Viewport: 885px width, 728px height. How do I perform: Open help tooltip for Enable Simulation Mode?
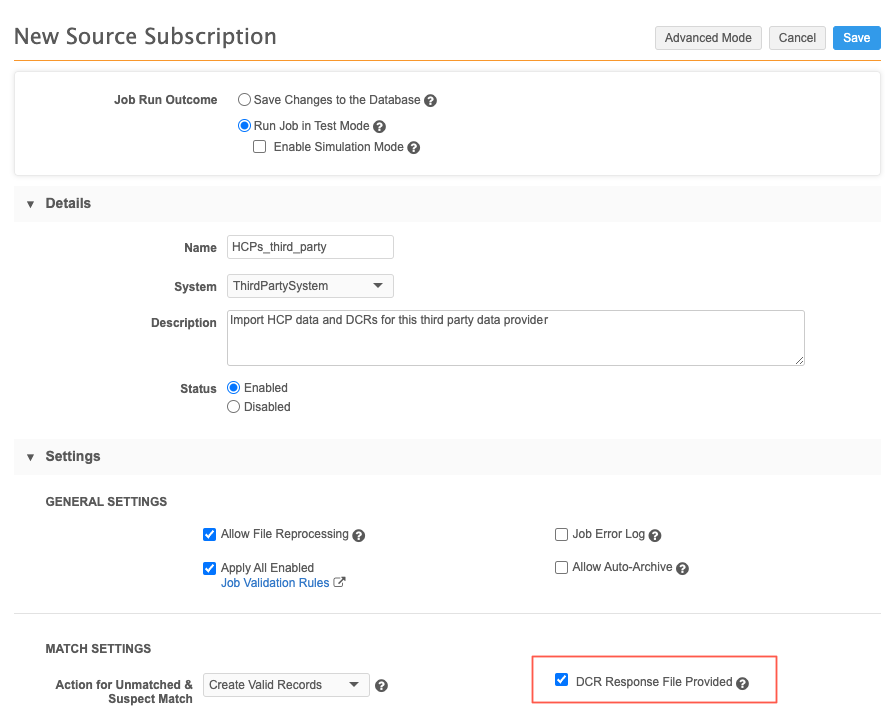coord(413,148)
